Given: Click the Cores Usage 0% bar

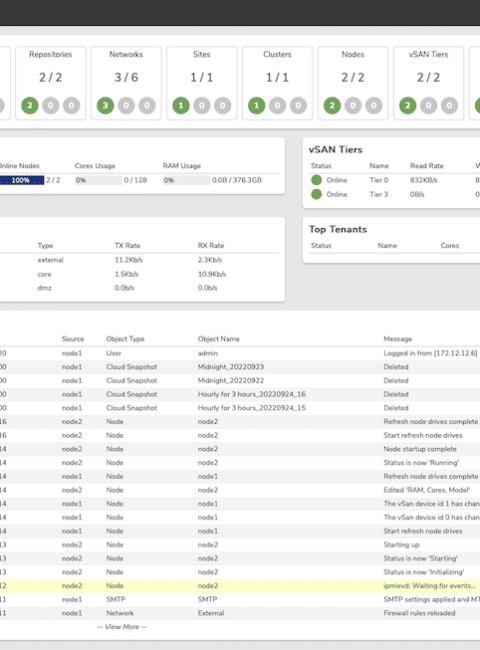Looking at the screenshot, I should [x=98, y=180].
